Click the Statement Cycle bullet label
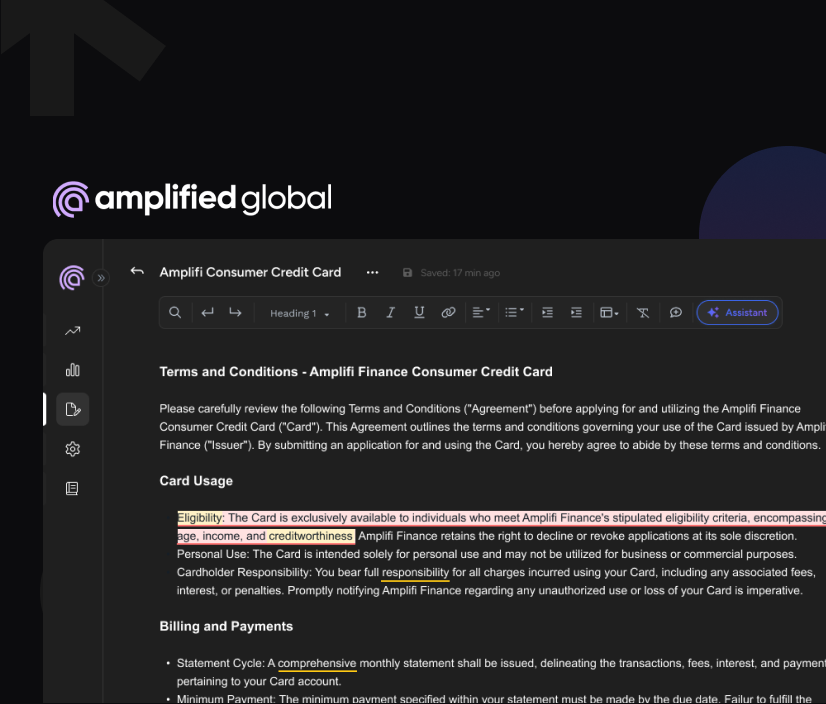The width and height of the screenshot is (826, 704). pos(220,663)
